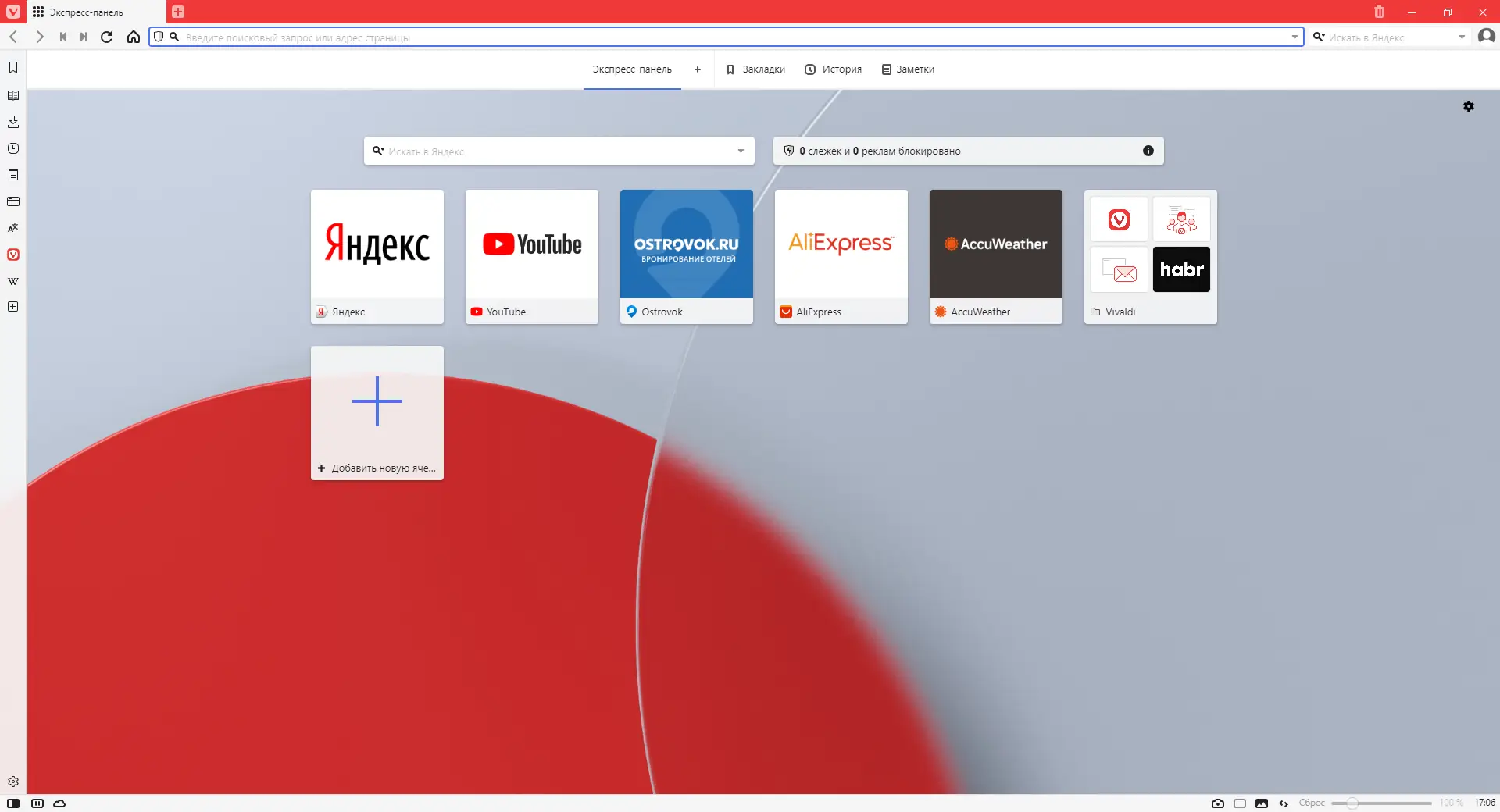
Task: Open the AliExpress speed dial
Action: click(841, 257)
